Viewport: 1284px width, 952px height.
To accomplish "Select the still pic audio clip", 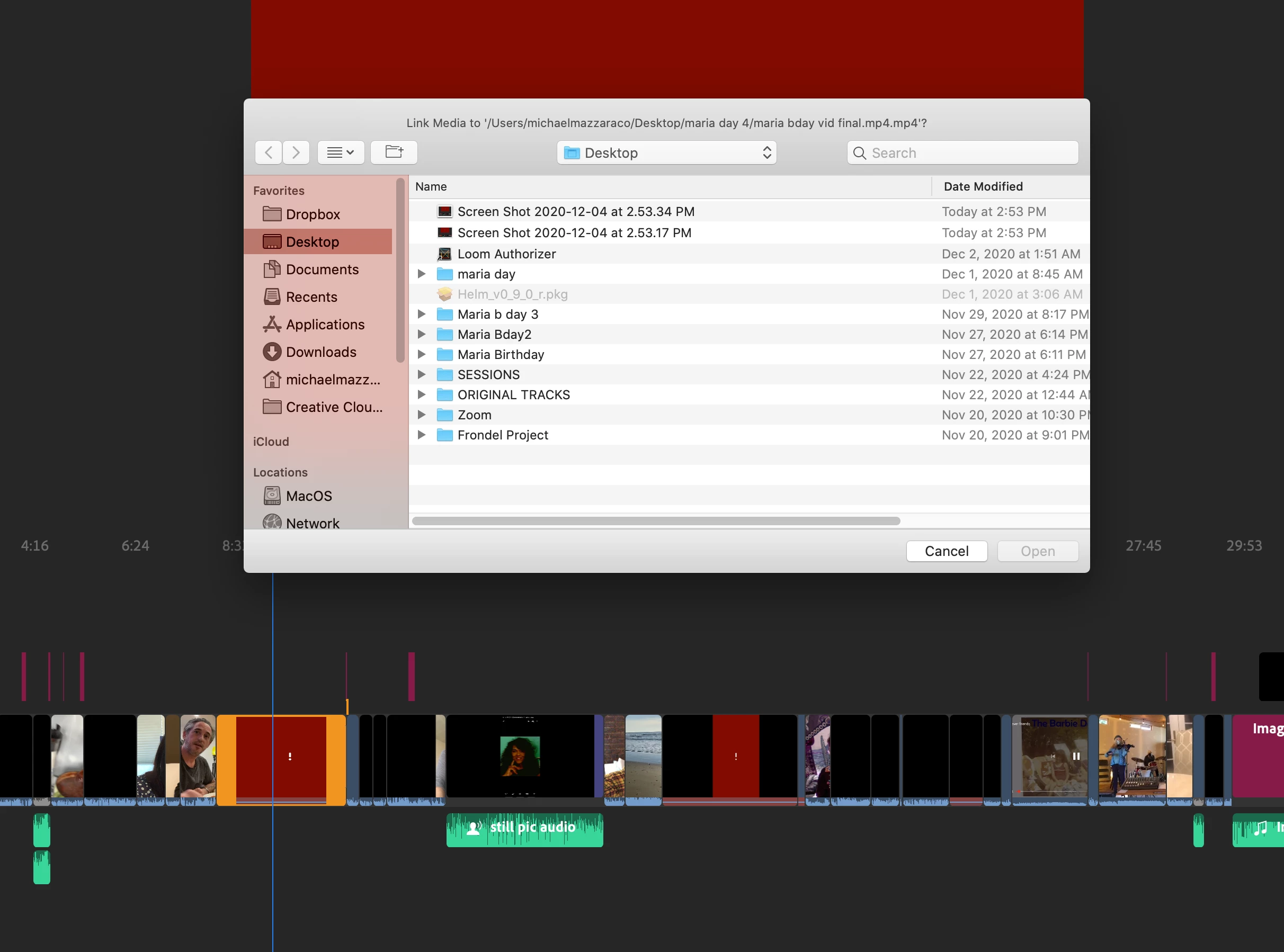I will [524, 829].
